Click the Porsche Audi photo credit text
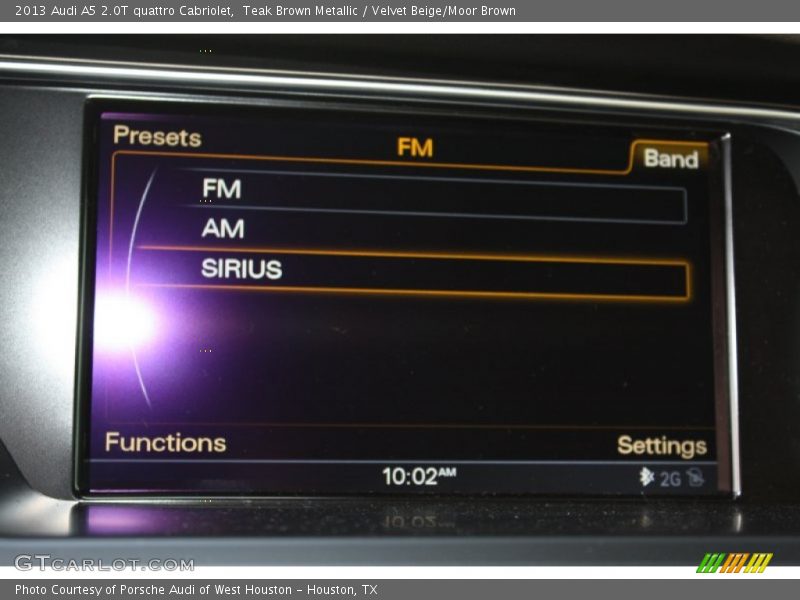Screen dimensions: 800x600 pyautogui.click(x=196, y=590)
